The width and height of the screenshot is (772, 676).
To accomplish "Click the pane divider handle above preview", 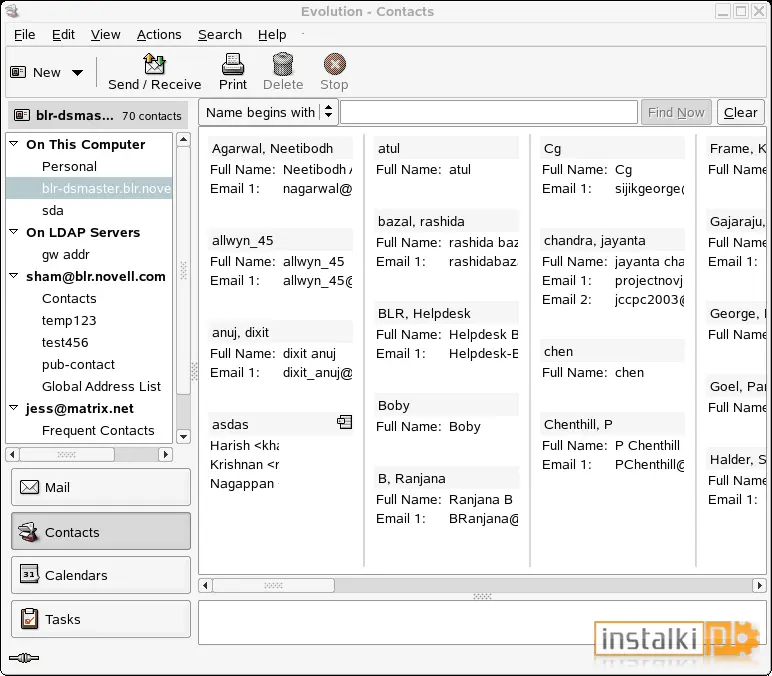I will click(482, 596).
